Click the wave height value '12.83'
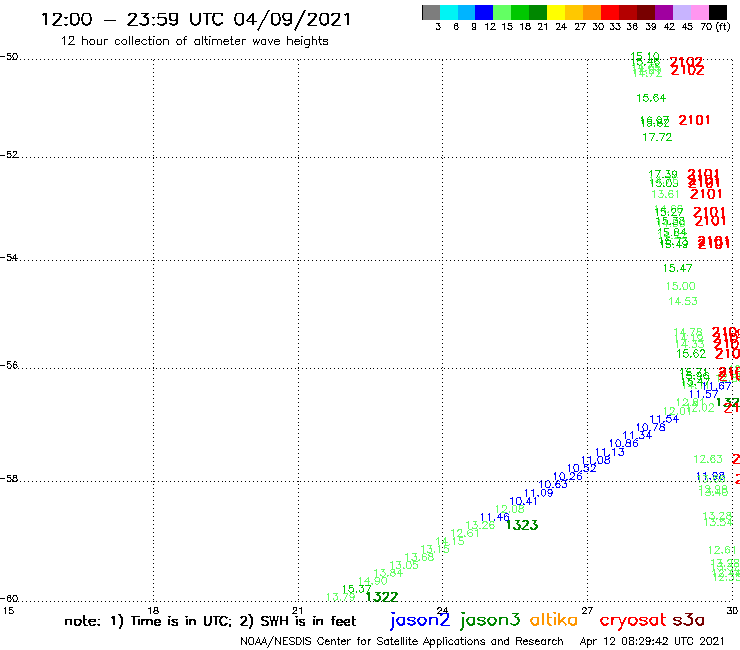 (708, 459)
